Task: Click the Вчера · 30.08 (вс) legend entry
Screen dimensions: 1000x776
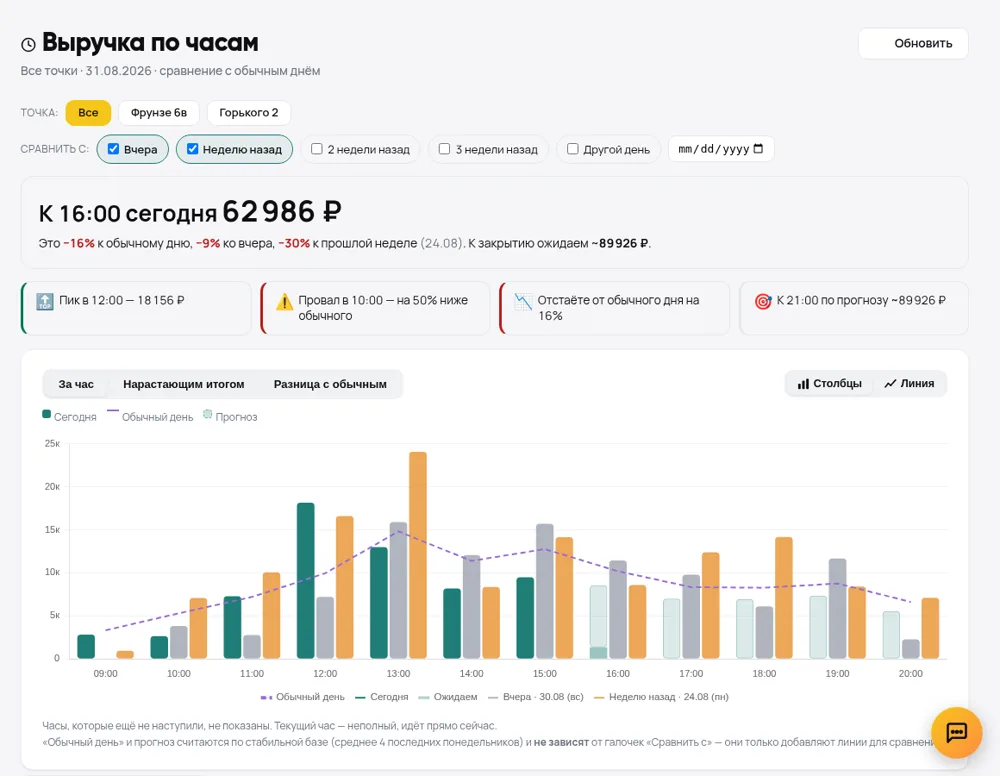Action: coord(536,697)
